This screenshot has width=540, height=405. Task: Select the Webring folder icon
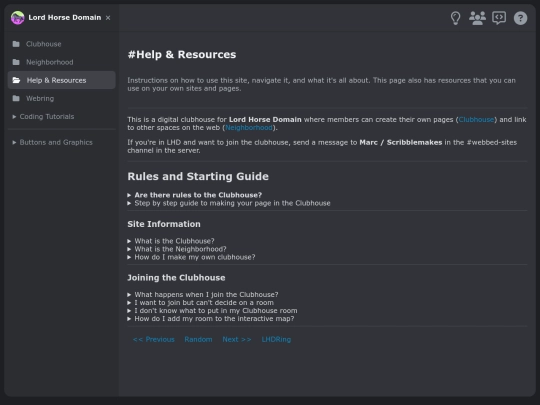point(16,98)
